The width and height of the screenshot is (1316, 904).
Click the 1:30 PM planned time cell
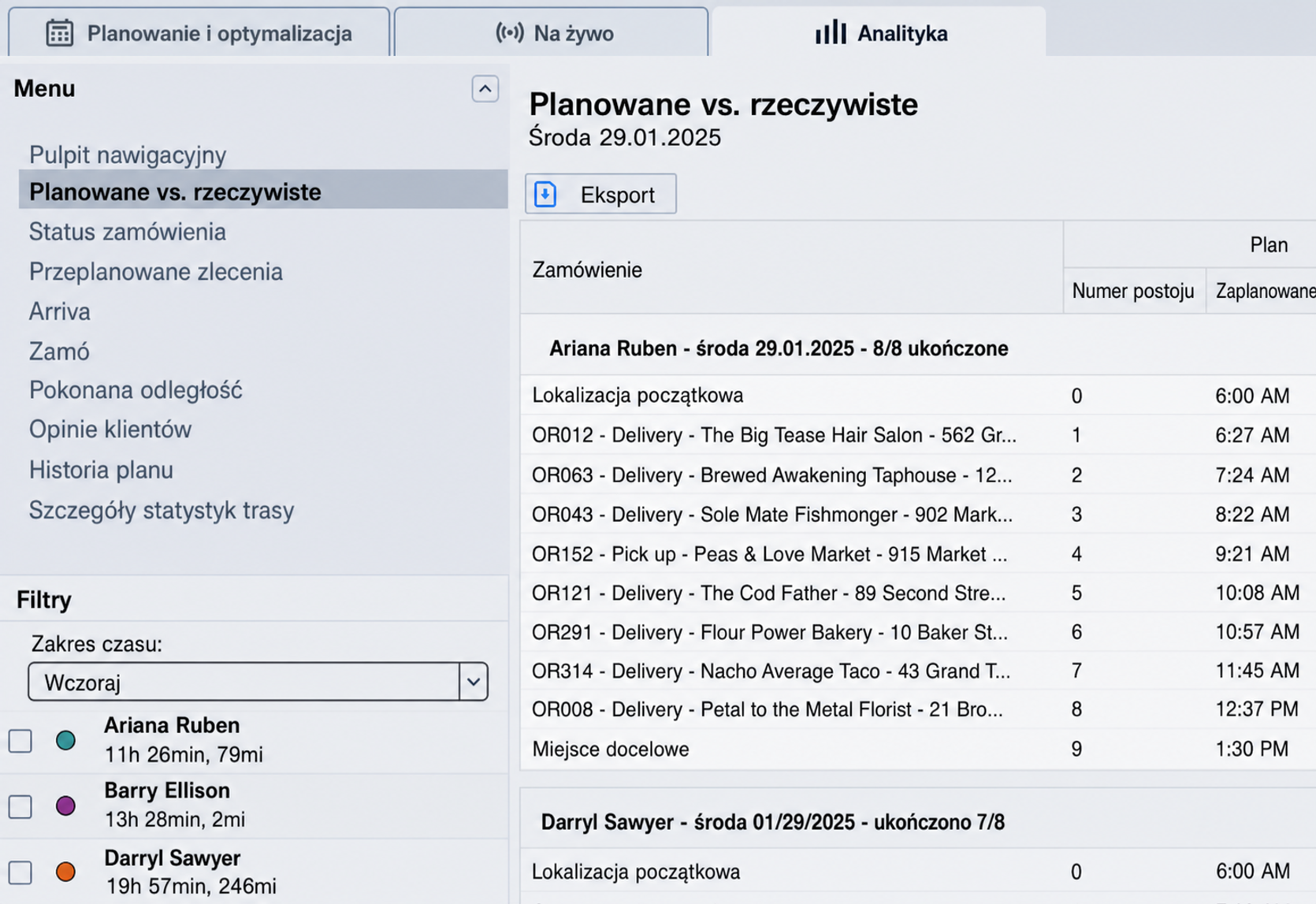point(1252,749)
